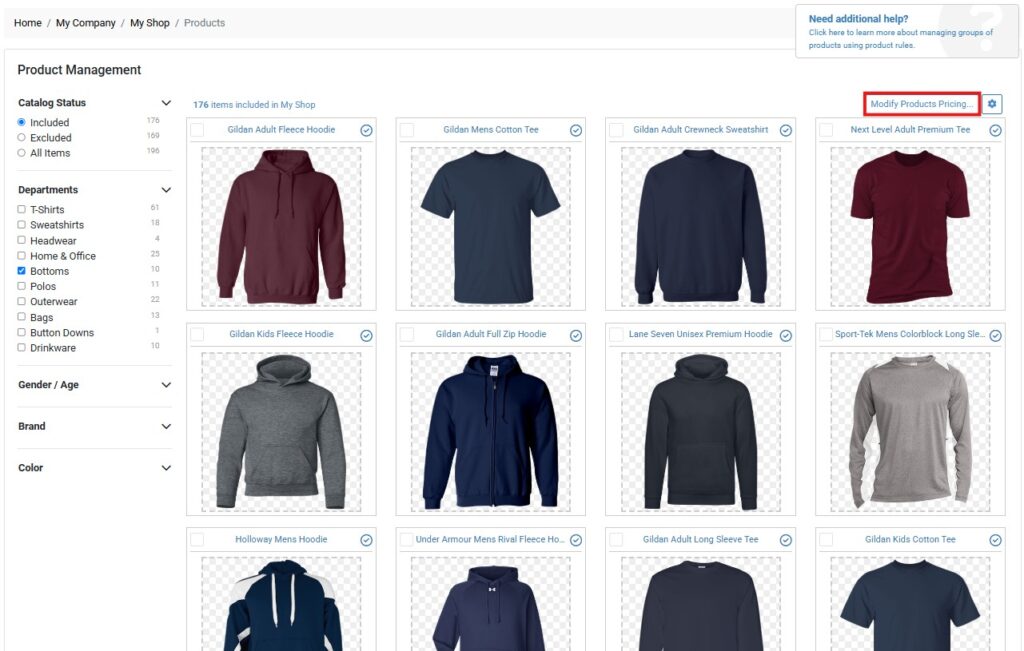The height and width of the screenshot is (651, 1024).
Task: Click the checkmark icon on Lane Seven Unisex Premium Hoodie
Action: click(786, 336)
